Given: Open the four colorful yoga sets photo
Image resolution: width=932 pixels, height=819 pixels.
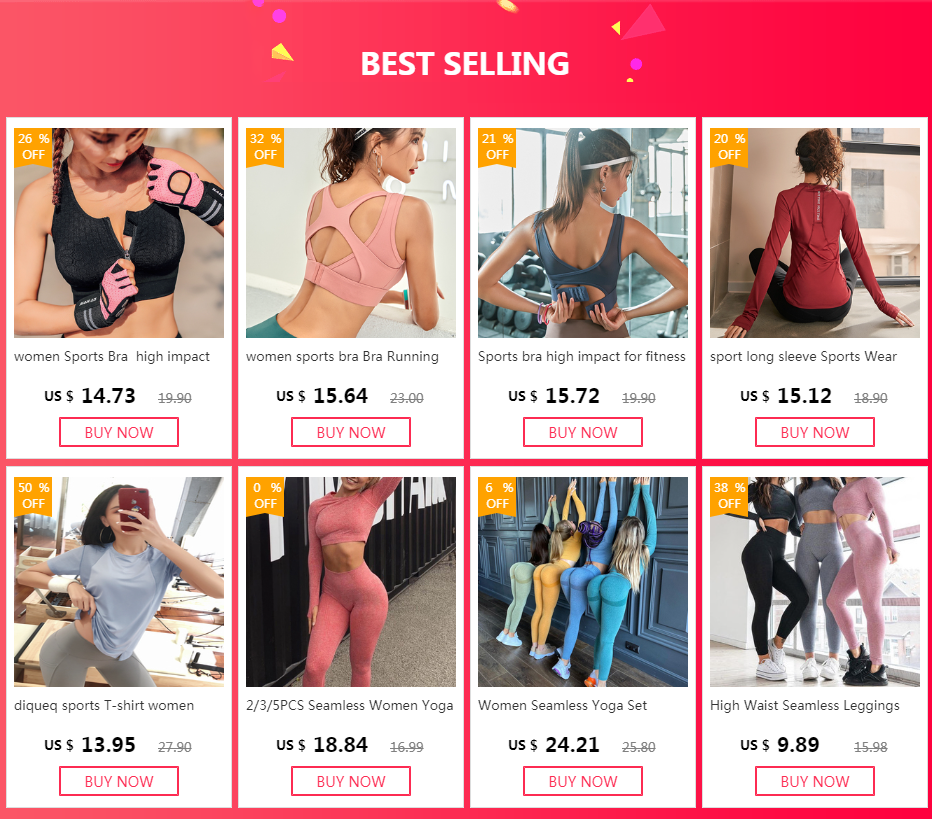Looking at the screenshot, I should coord(582,582).
